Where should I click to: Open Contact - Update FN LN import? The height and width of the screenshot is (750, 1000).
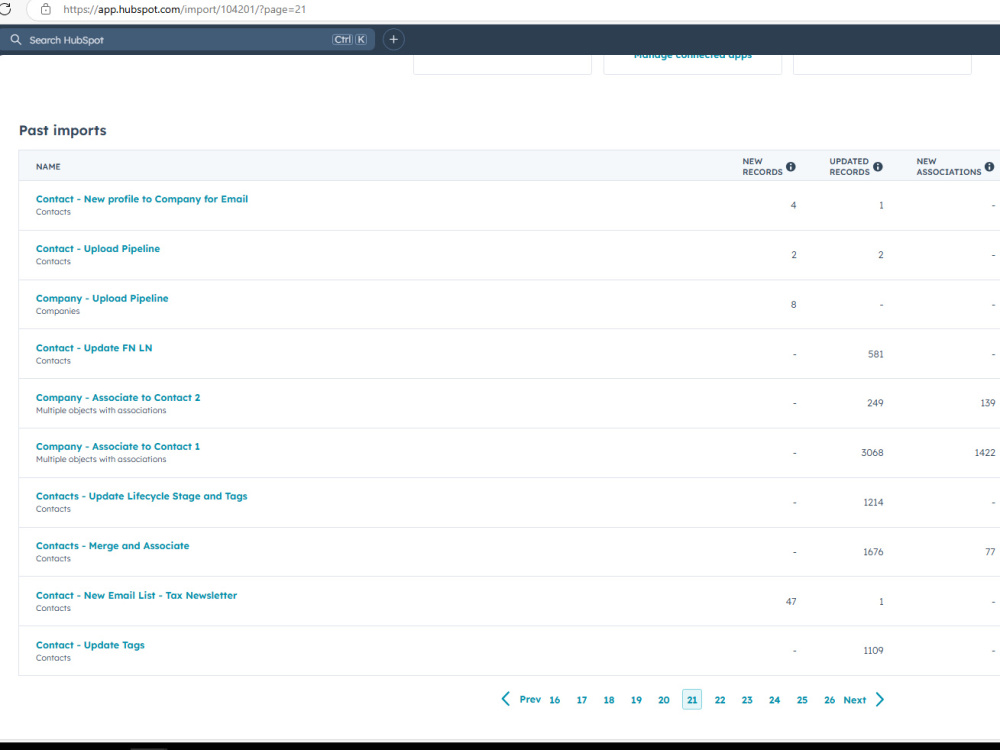click(94, 348)
